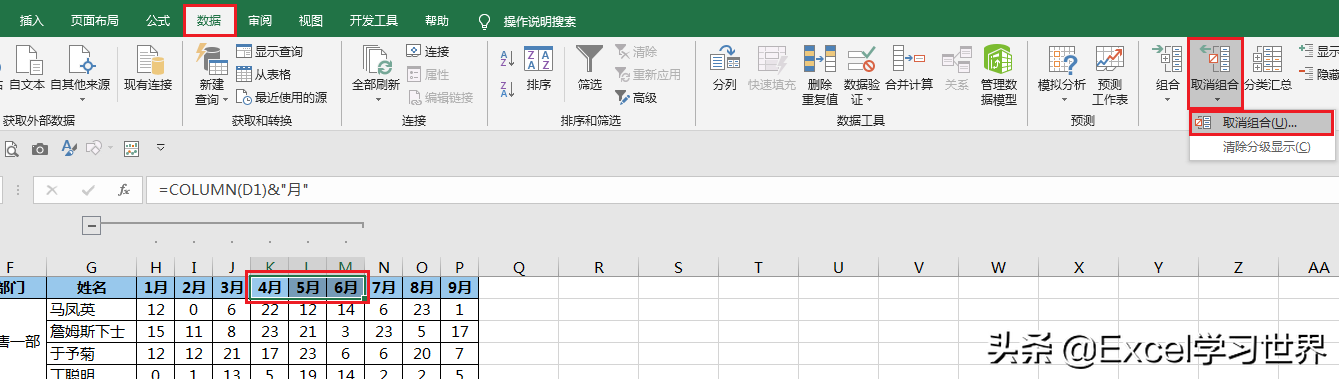Click the formula bar confirm (check) button
Image resolution: width=1339 pixels, height=379 pixels.
(87, 189)
